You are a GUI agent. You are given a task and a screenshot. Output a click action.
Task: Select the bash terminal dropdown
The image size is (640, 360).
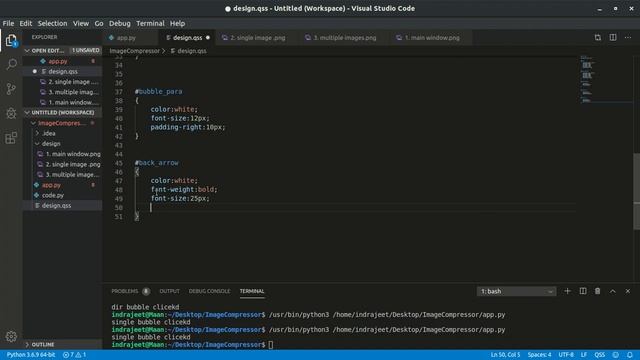pos(516,291)
